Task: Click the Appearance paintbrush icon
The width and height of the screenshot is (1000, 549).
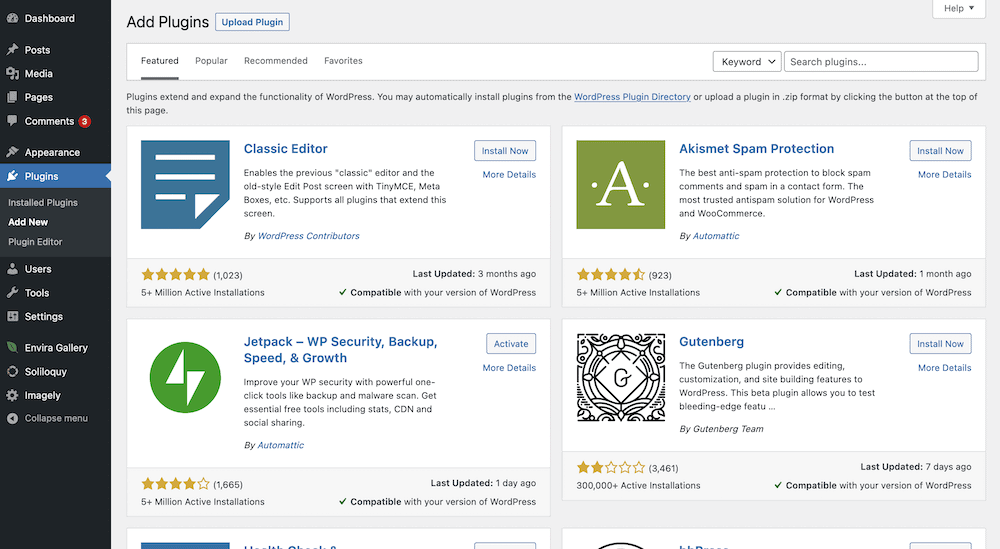Action: (x=12, y=152)
